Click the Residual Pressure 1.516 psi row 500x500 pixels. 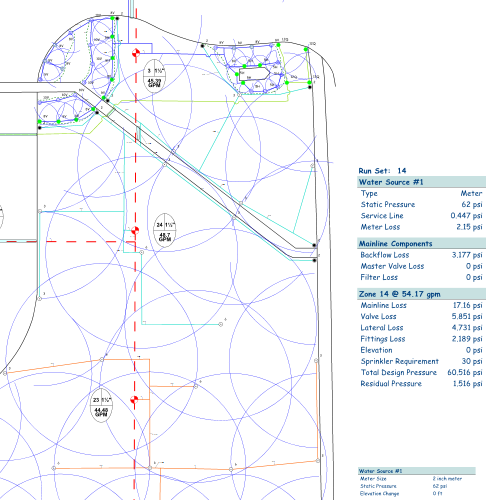421,383
